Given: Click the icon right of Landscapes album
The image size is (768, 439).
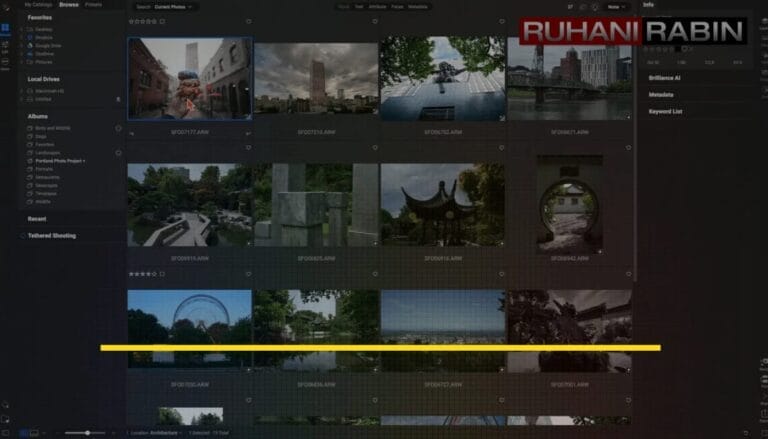Looking at the screenshot, I should 118,153.
